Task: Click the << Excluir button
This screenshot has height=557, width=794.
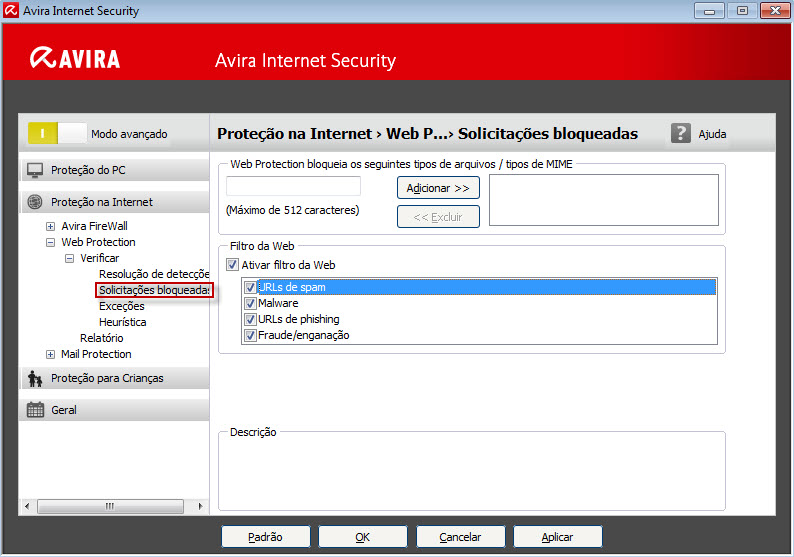Action: point(438,217)
